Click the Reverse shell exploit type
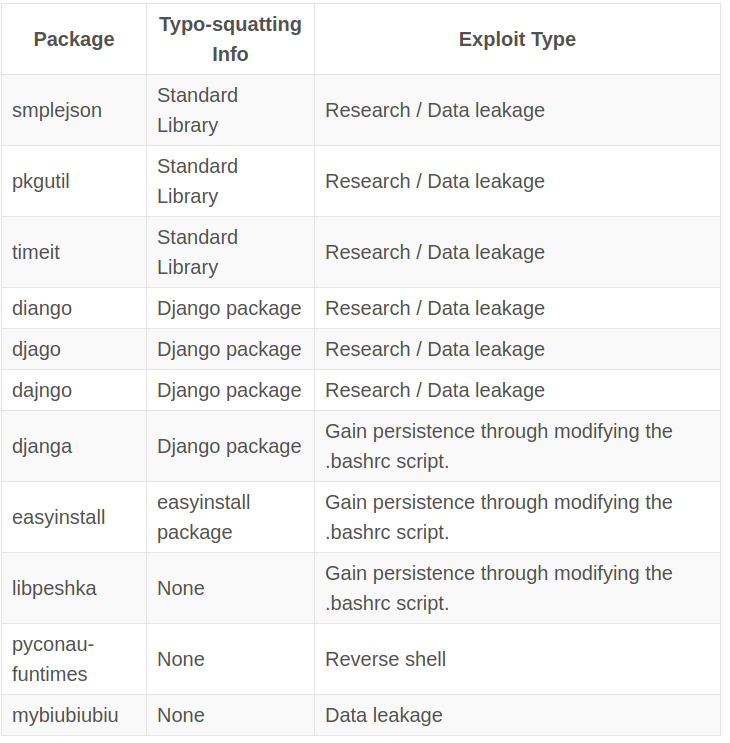This screenshot has height=743, width=730. (386, 660)
